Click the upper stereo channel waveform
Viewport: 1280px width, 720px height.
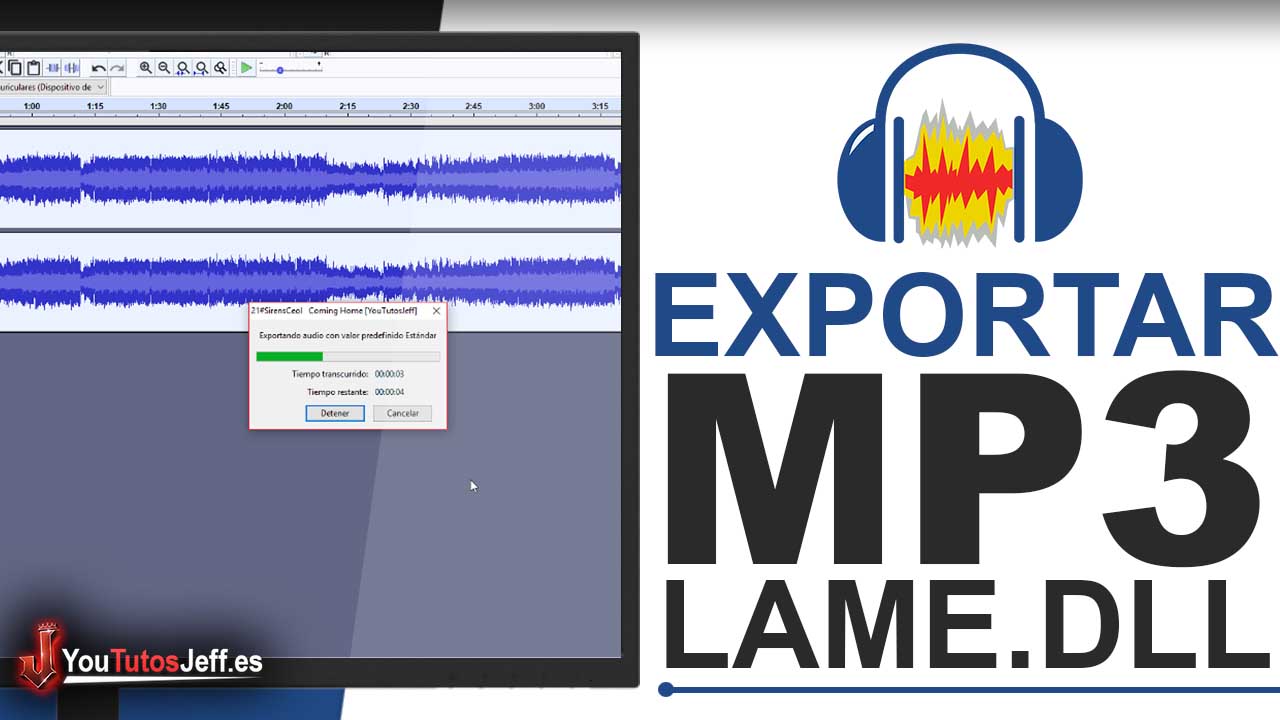[x=310, y=180]
